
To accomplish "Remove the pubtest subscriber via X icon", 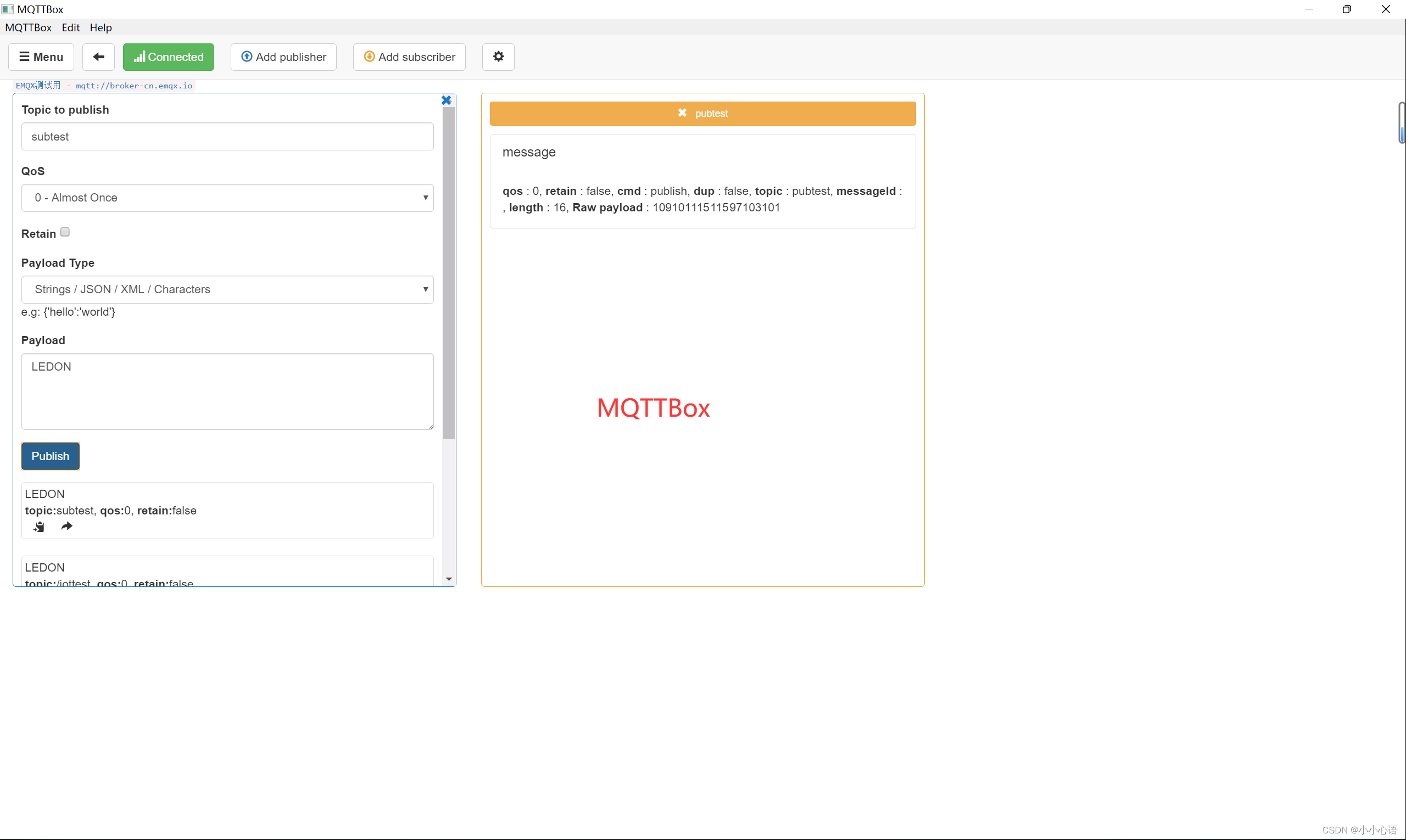I will [682, 113].
